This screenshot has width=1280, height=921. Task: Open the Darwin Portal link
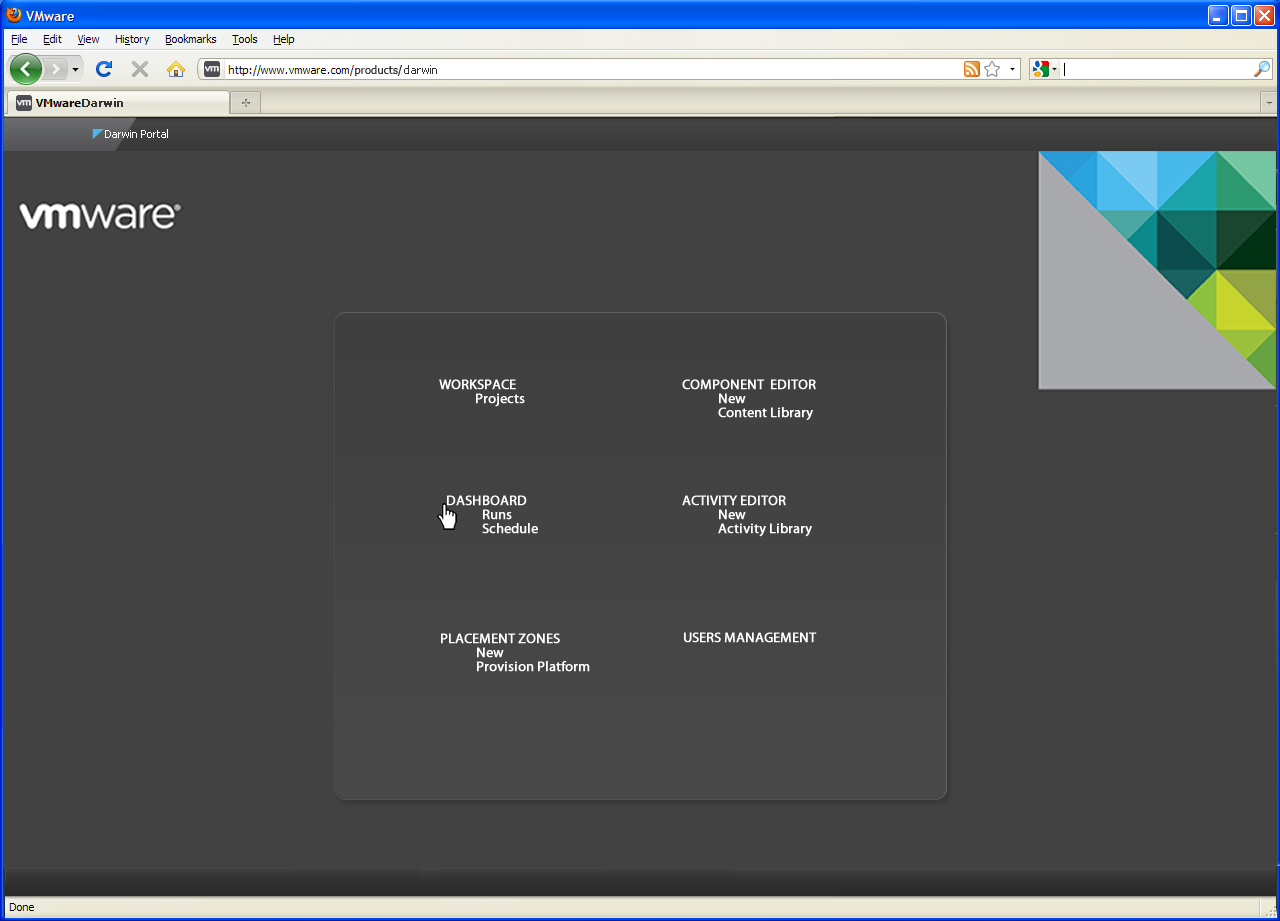136,134
